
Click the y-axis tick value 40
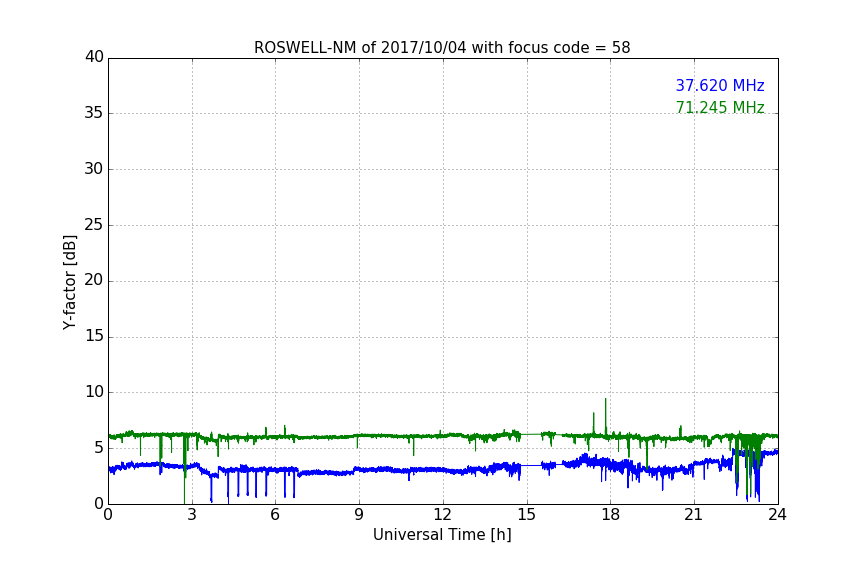click(x=94, y=57)
